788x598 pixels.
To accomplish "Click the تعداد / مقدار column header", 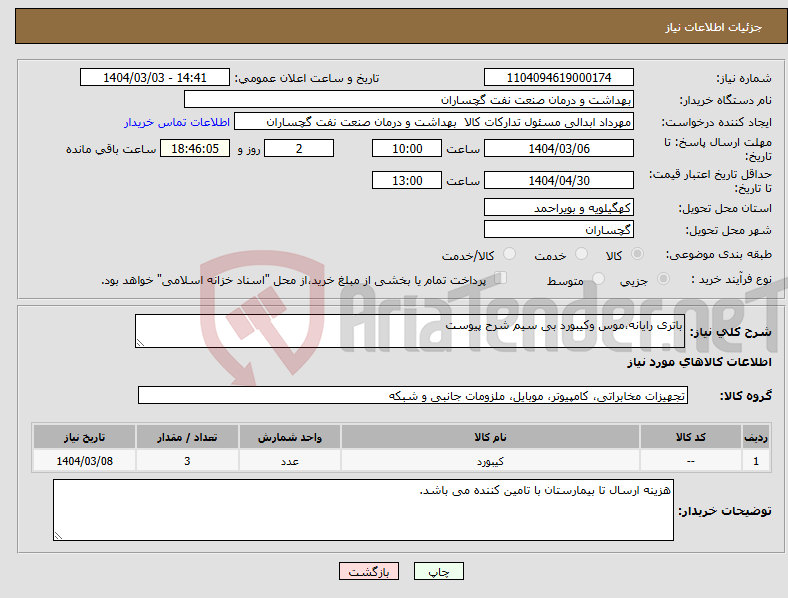I will [187, 437].
